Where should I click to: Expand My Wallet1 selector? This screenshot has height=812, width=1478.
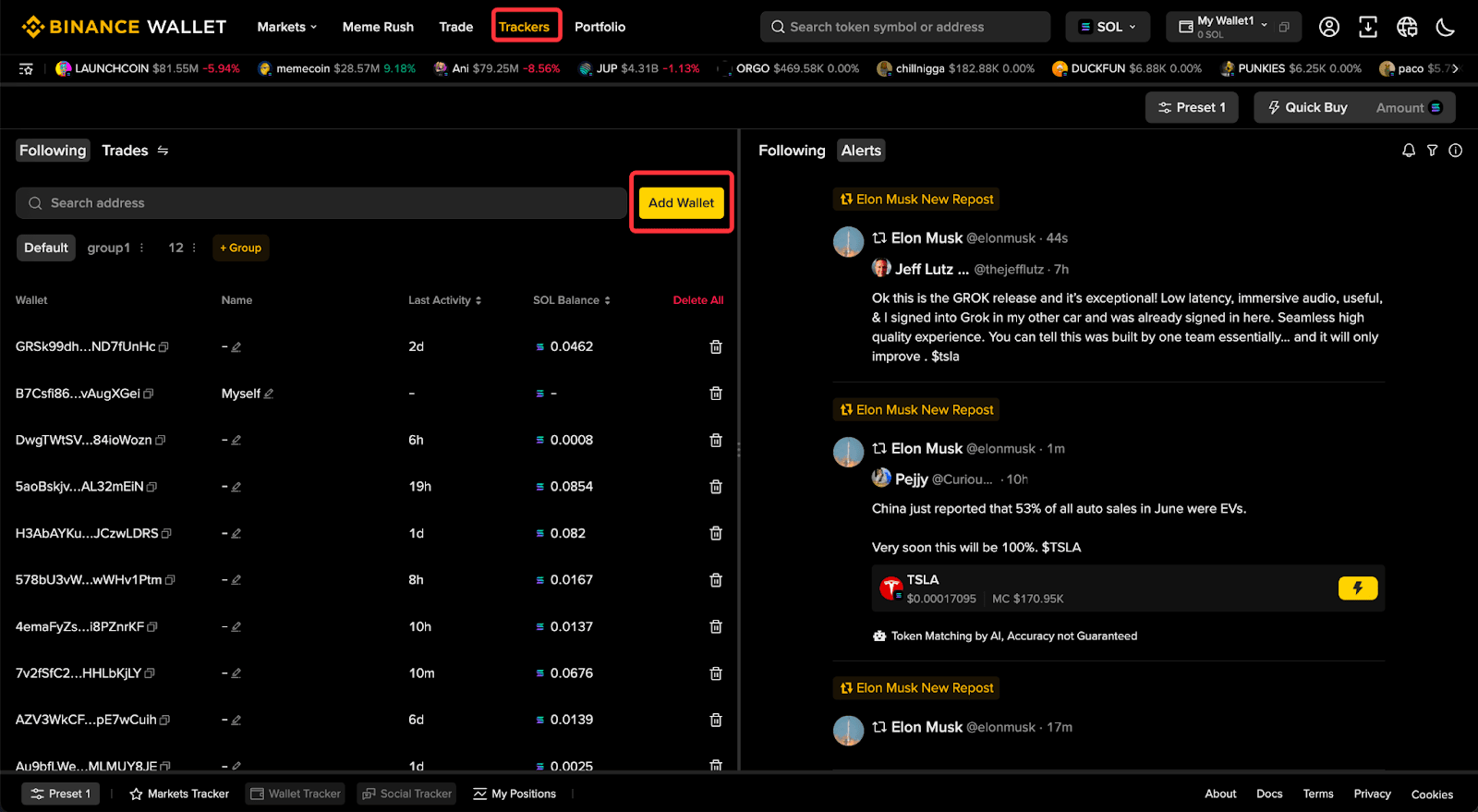pos(1264,24)
